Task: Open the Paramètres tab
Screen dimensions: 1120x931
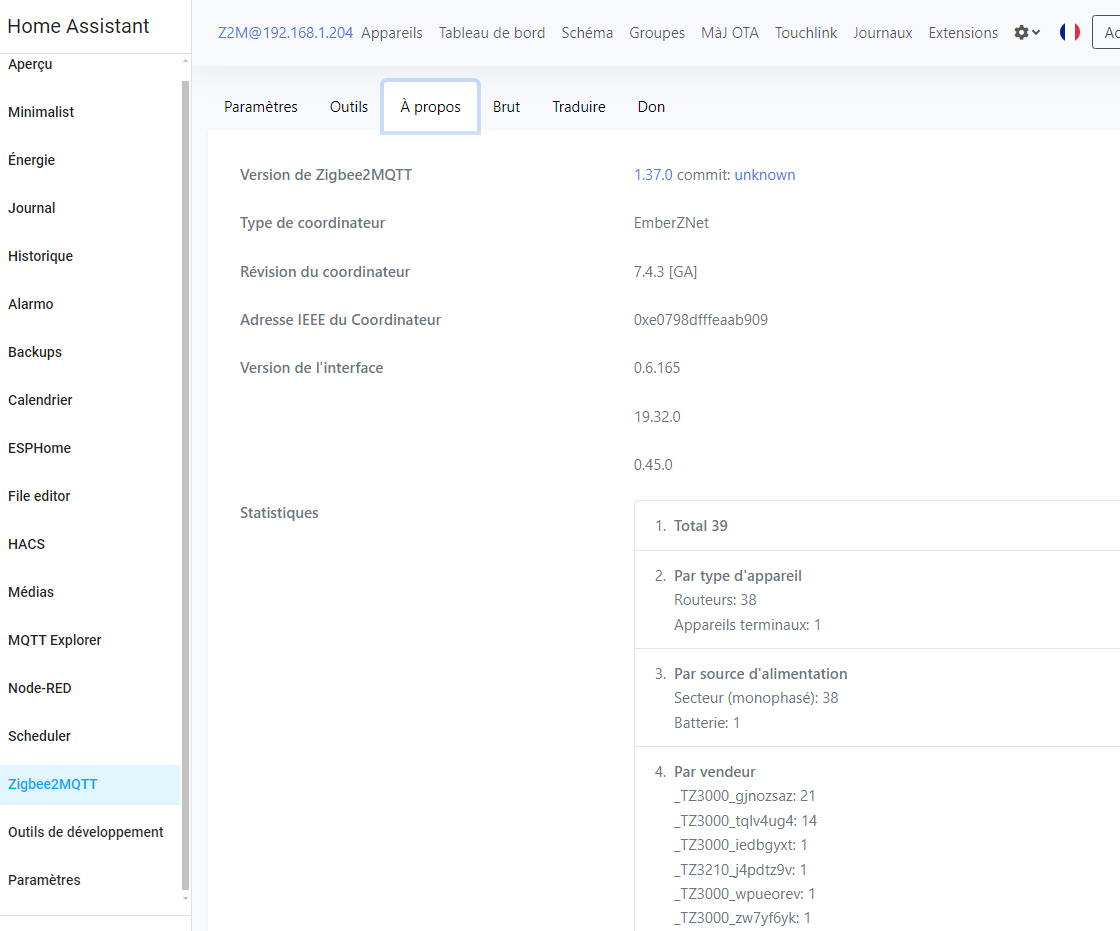Action: click(261, 107)
